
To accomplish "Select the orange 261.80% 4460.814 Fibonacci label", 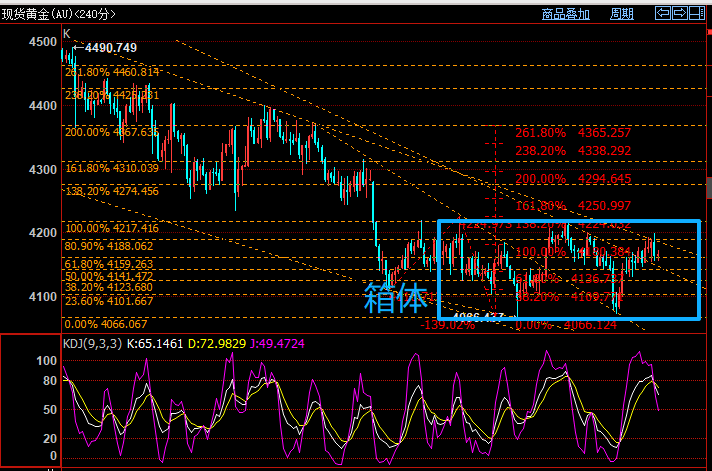I will tap(112, 72).
